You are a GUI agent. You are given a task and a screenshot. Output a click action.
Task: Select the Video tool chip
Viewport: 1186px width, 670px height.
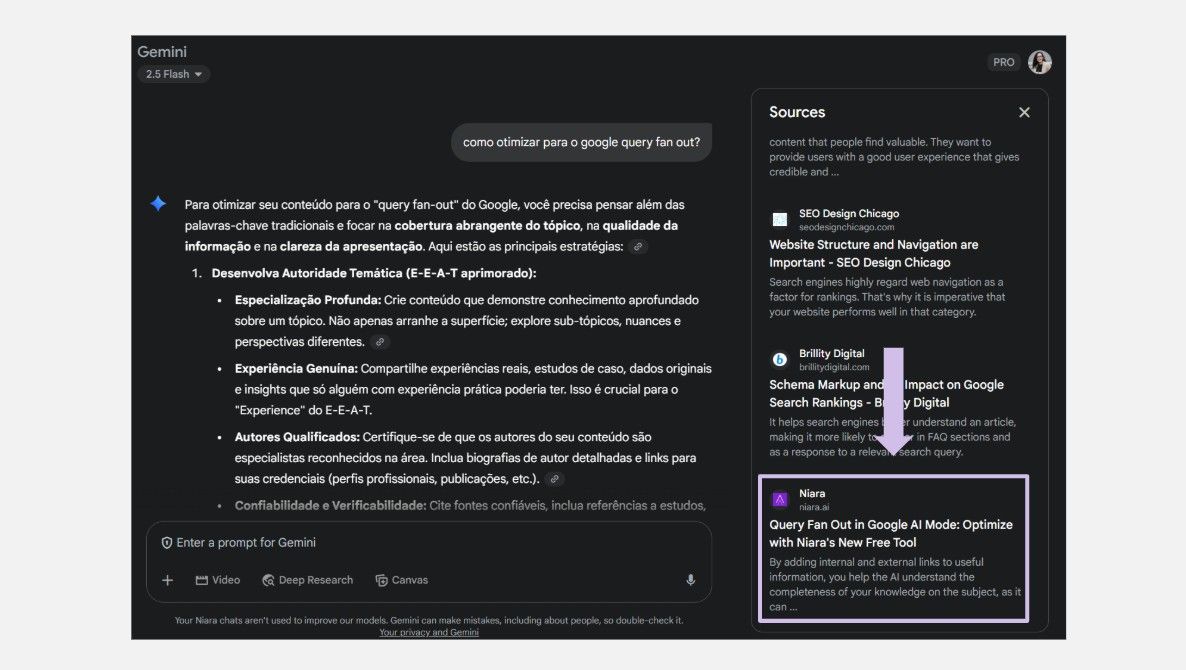click(218, 580)
